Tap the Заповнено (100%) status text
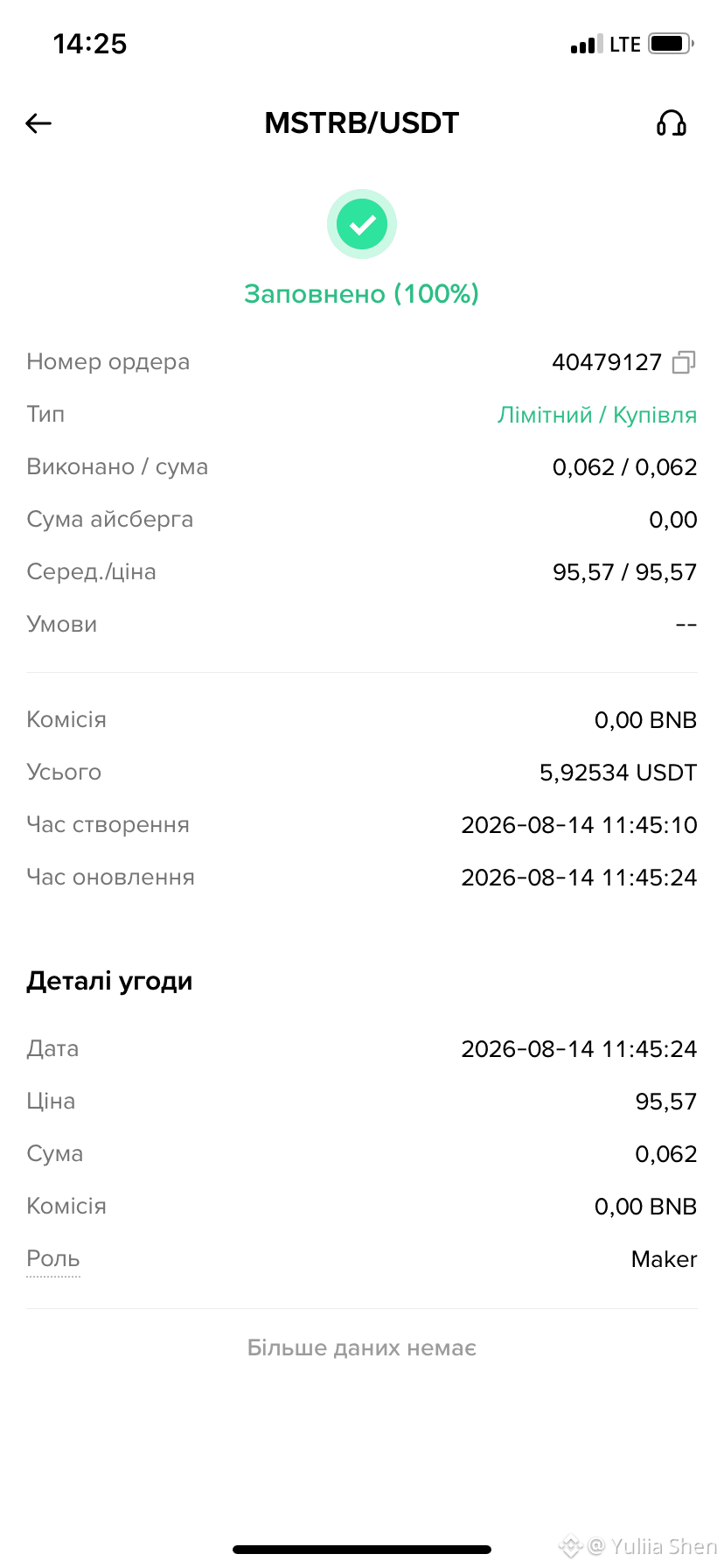The height and width of the screenshot is (1568, 724). [x=362, y=294]
